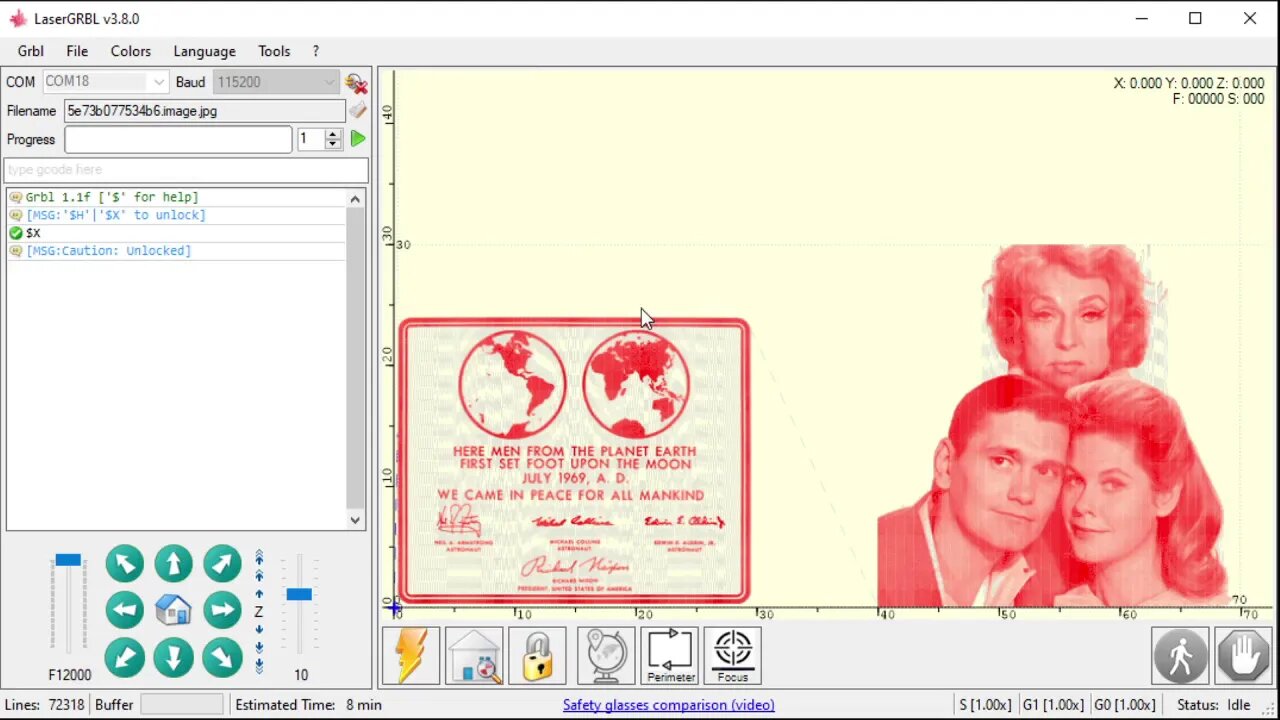This screenshot has height=720, width=1280.
Task: Click the S [1.00x] override indicator
Action: tap(985, 705)
